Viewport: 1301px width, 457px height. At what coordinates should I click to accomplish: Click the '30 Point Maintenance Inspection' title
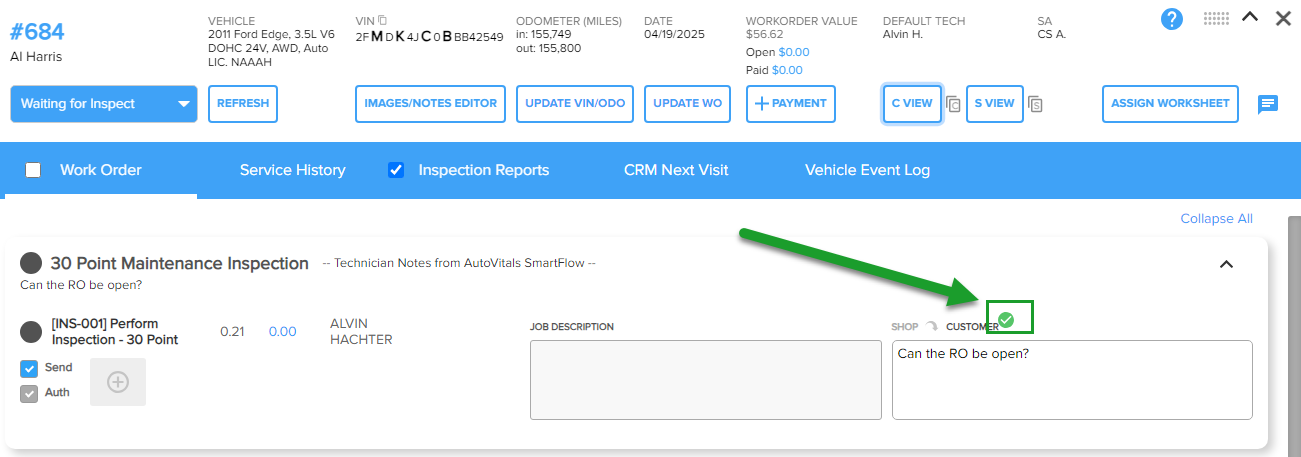(179, 263)
